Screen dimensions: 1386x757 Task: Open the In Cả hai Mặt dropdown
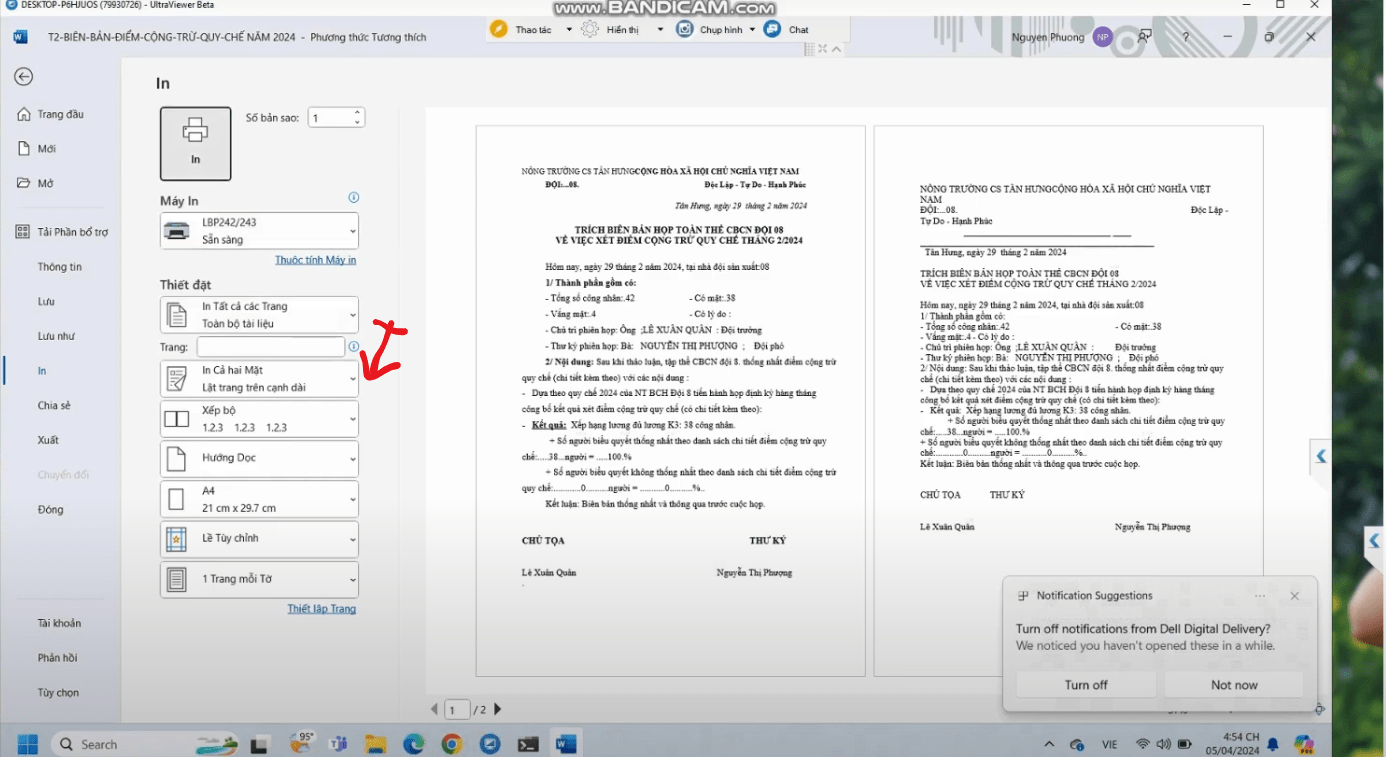[259, 379]
